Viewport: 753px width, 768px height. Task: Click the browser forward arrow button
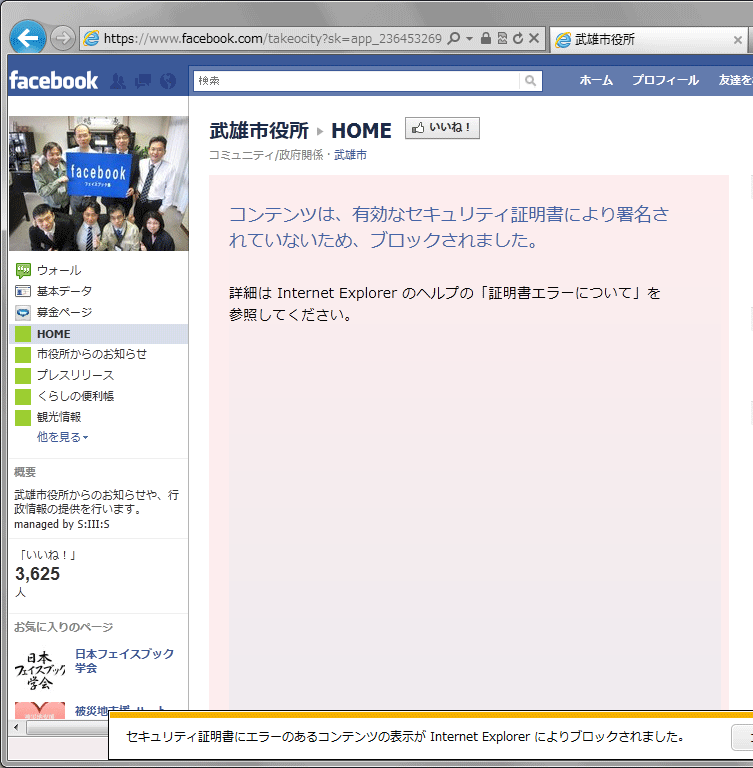[x=62, y=39]
